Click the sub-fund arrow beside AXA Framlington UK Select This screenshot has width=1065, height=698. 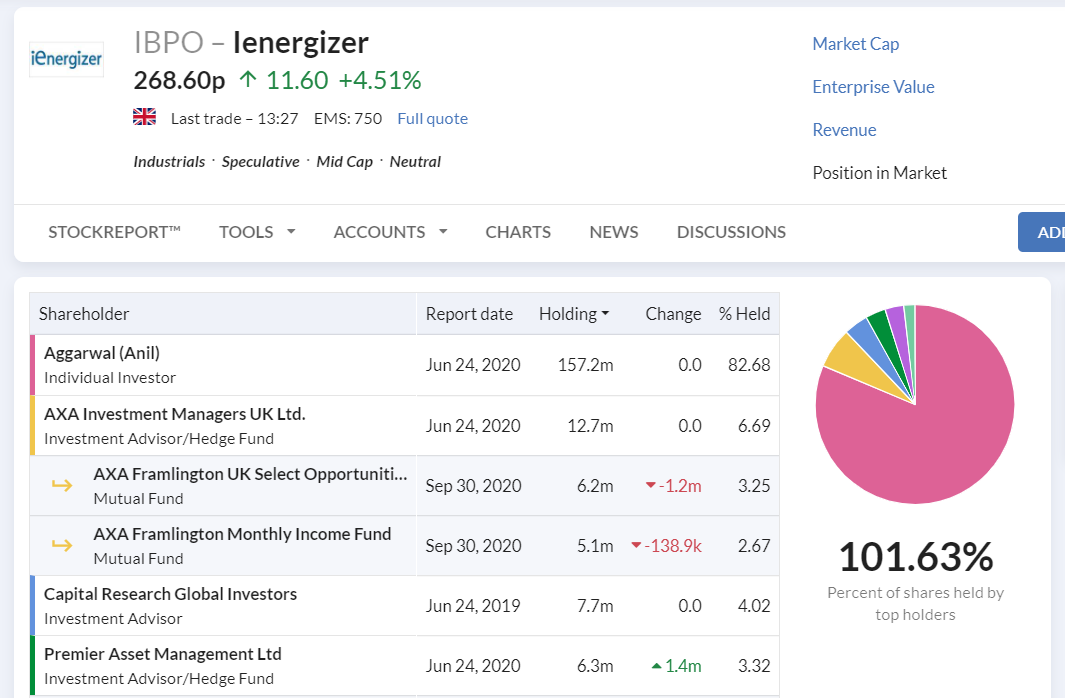[x=62, y=485]
